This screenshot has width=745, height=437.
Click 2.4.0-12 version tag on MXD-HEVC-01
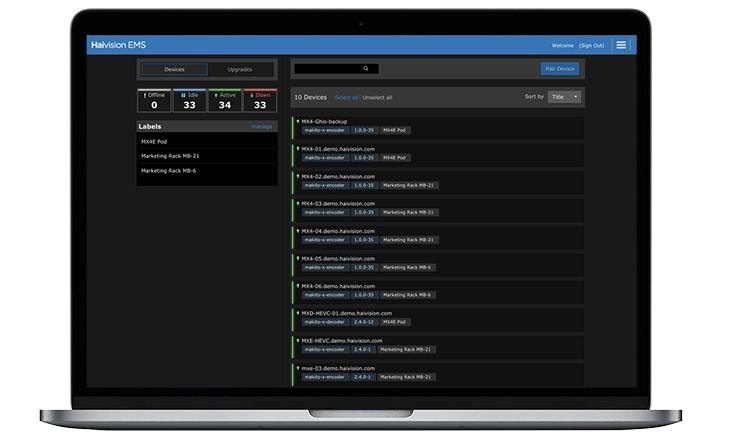pos(364,322)
